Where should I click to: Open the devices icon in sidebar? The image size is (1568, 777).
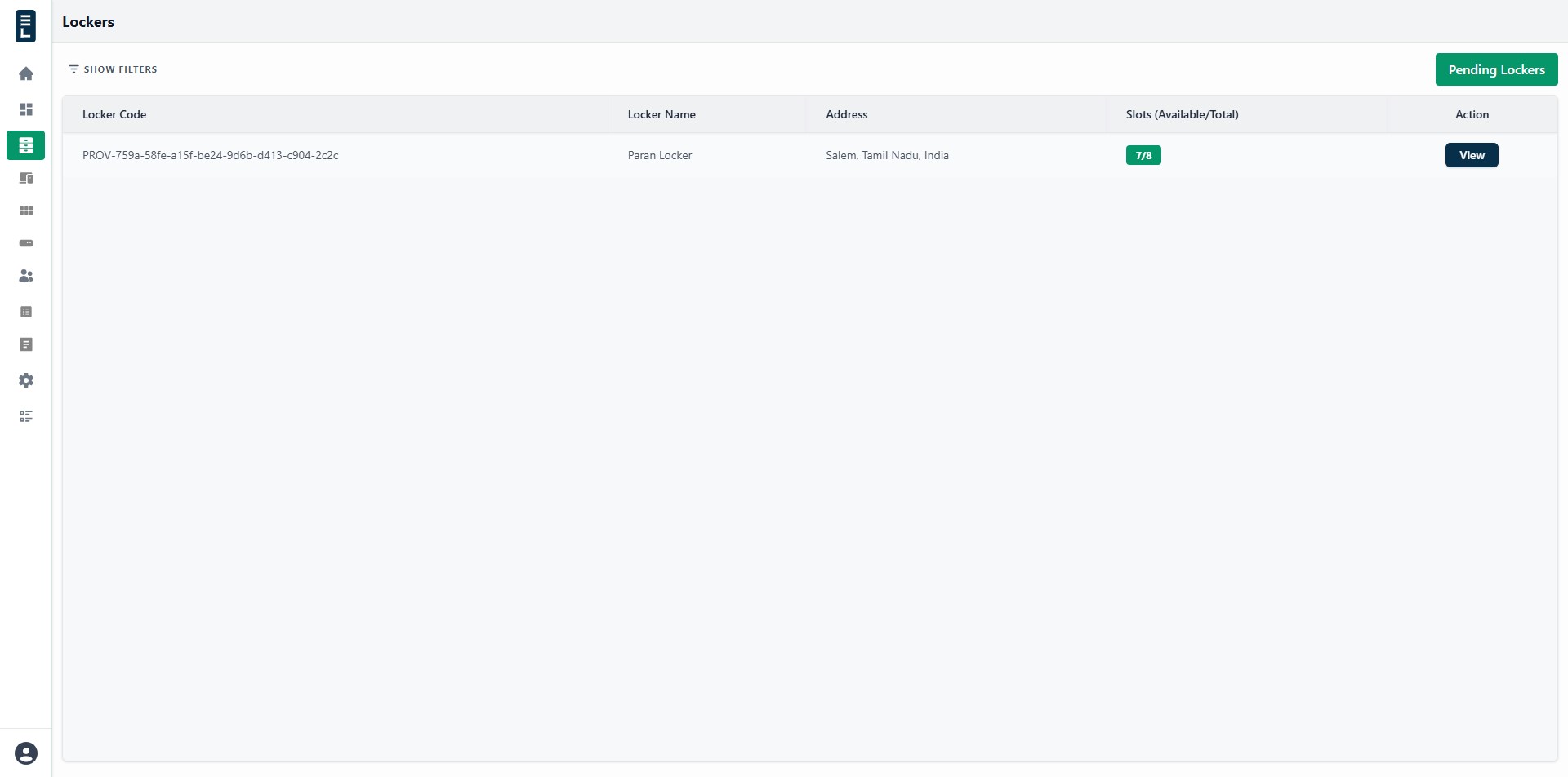click(x=26, y=178)
